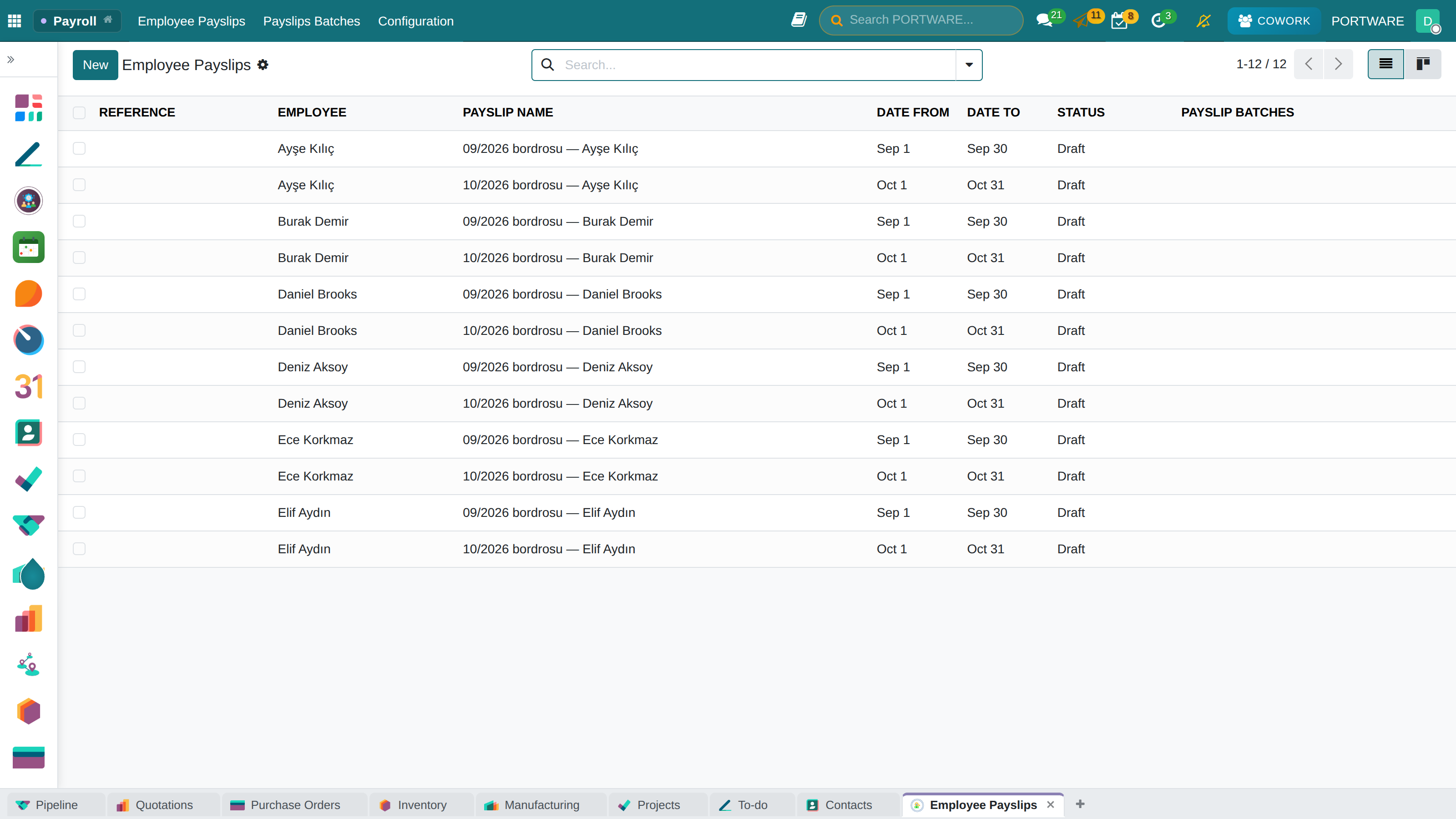Select all payslips with header checkbox
The height and width of the screenshot is (819, 1456).
79,112
